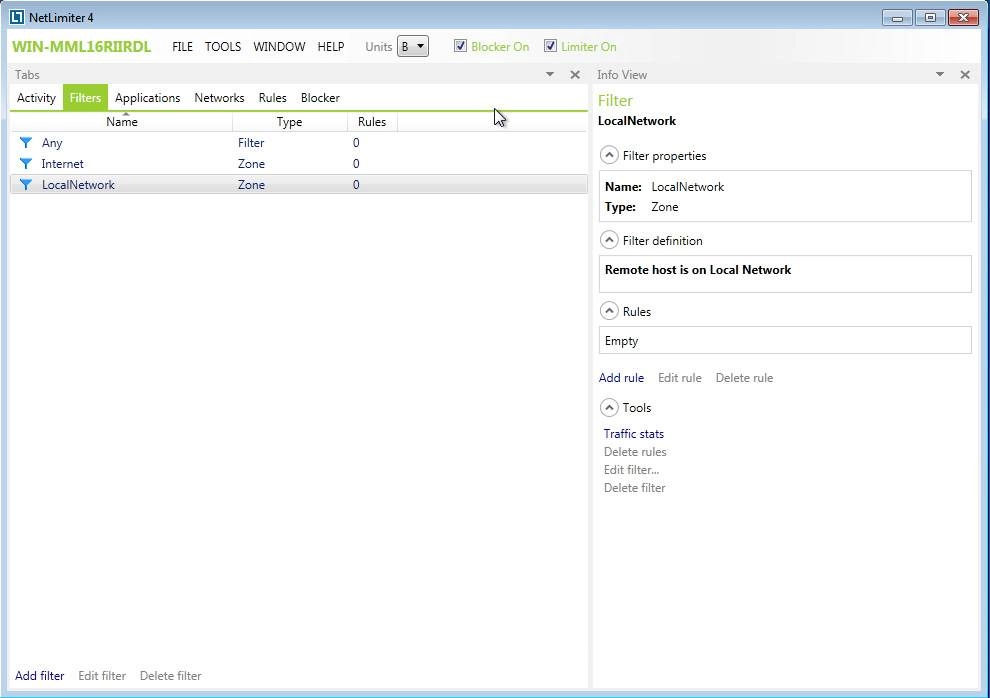
Task: Maximize the NetLimiter window
Action: pyautogui.click(x=930, y=17)
